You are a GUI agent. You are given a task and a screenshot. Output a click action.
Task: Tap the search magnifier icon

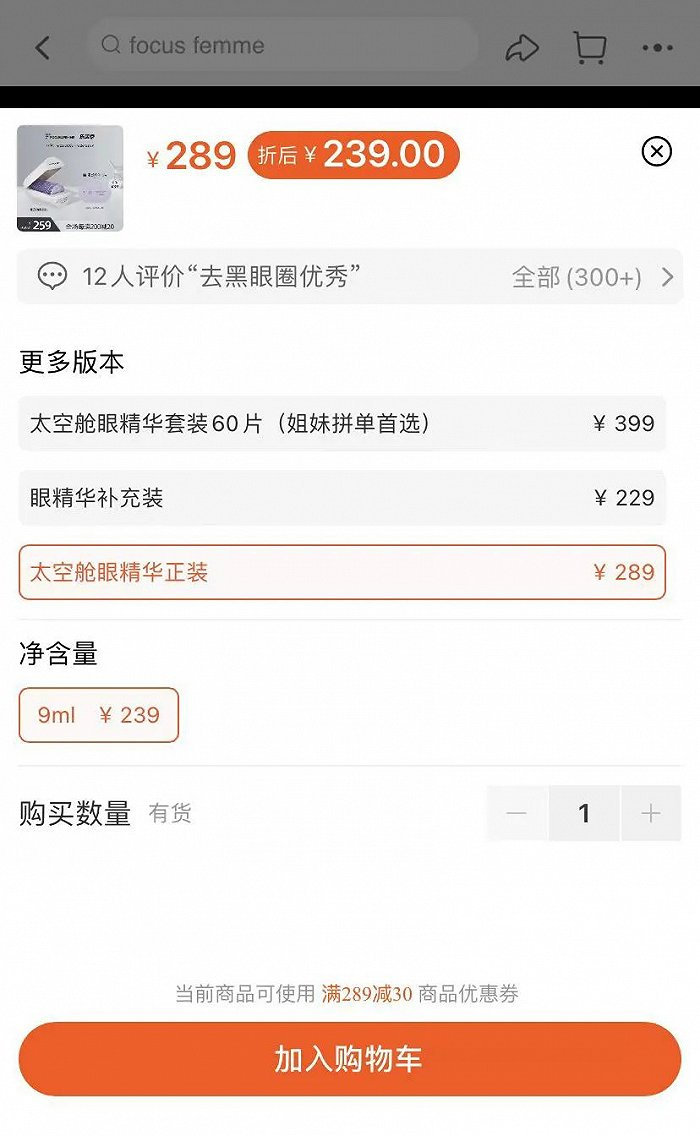coord(112,45)
